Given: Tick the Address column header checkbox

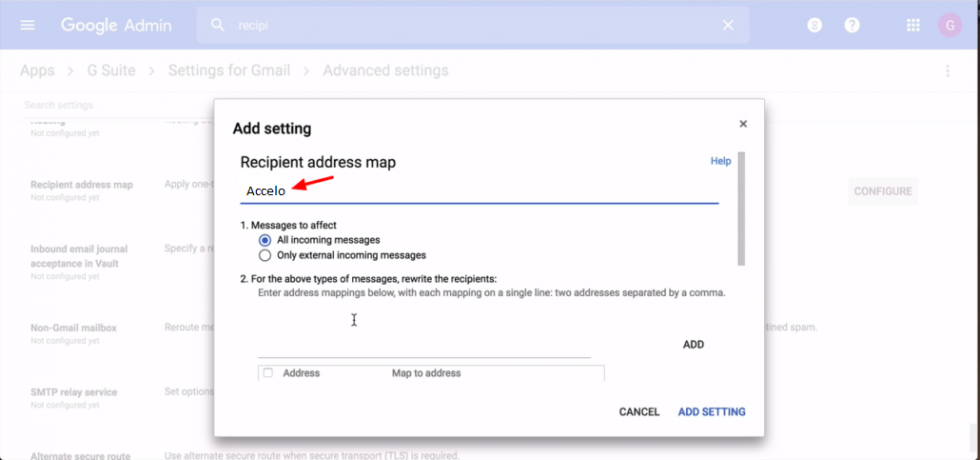Looking at the screenshot, I should coord(267,373).
